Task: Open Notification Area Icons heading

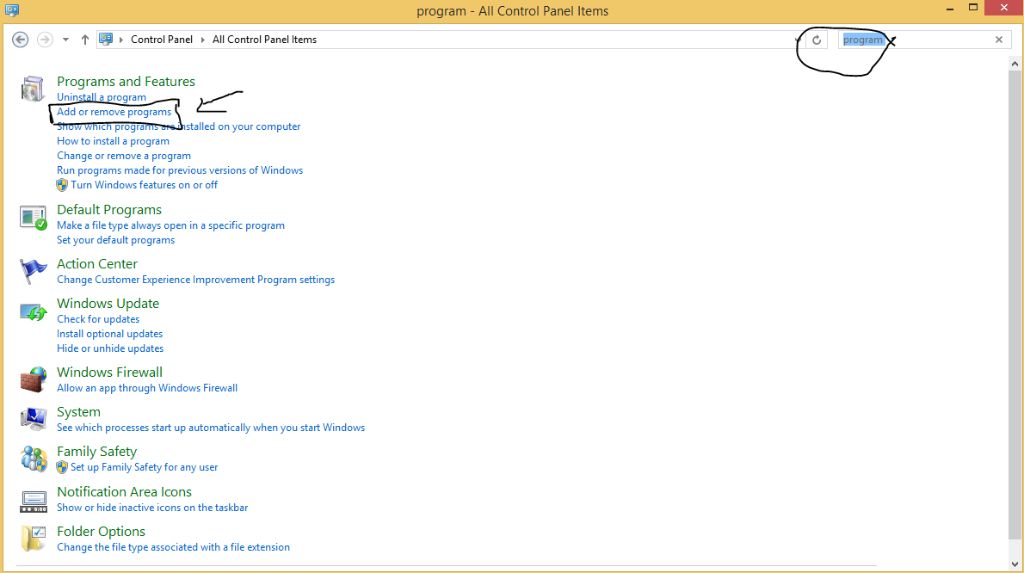Action: click(124, 492)
